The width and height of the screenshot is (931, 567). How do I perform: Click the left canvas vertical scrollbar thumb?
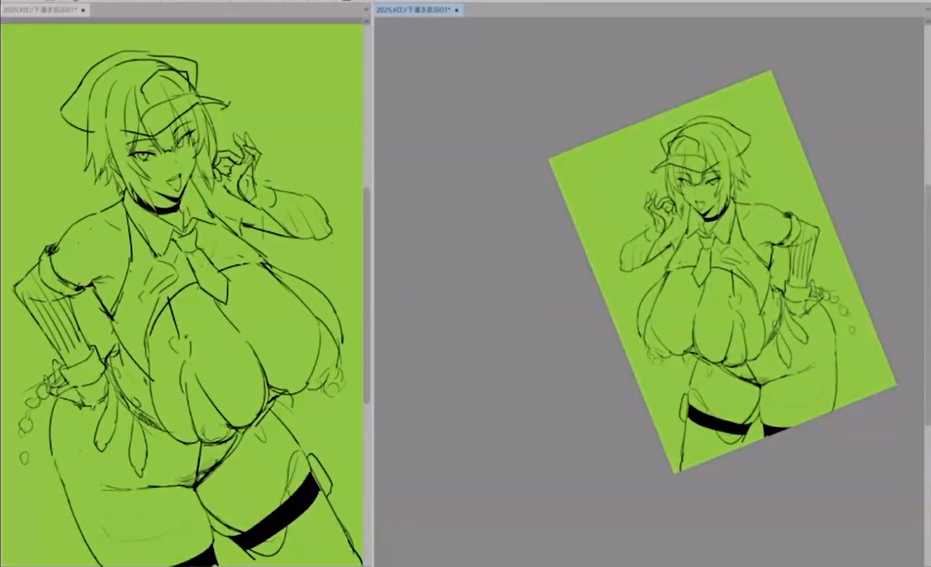[367, 295]
